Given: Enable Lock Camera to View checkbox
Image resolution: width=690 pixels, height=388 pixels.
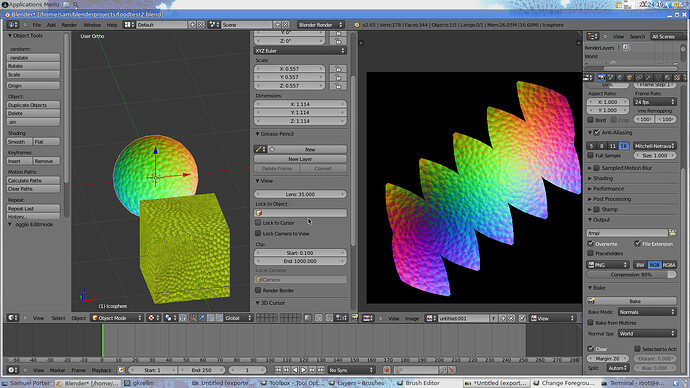Looking at the screenshot, I should [x=258, y=233].
